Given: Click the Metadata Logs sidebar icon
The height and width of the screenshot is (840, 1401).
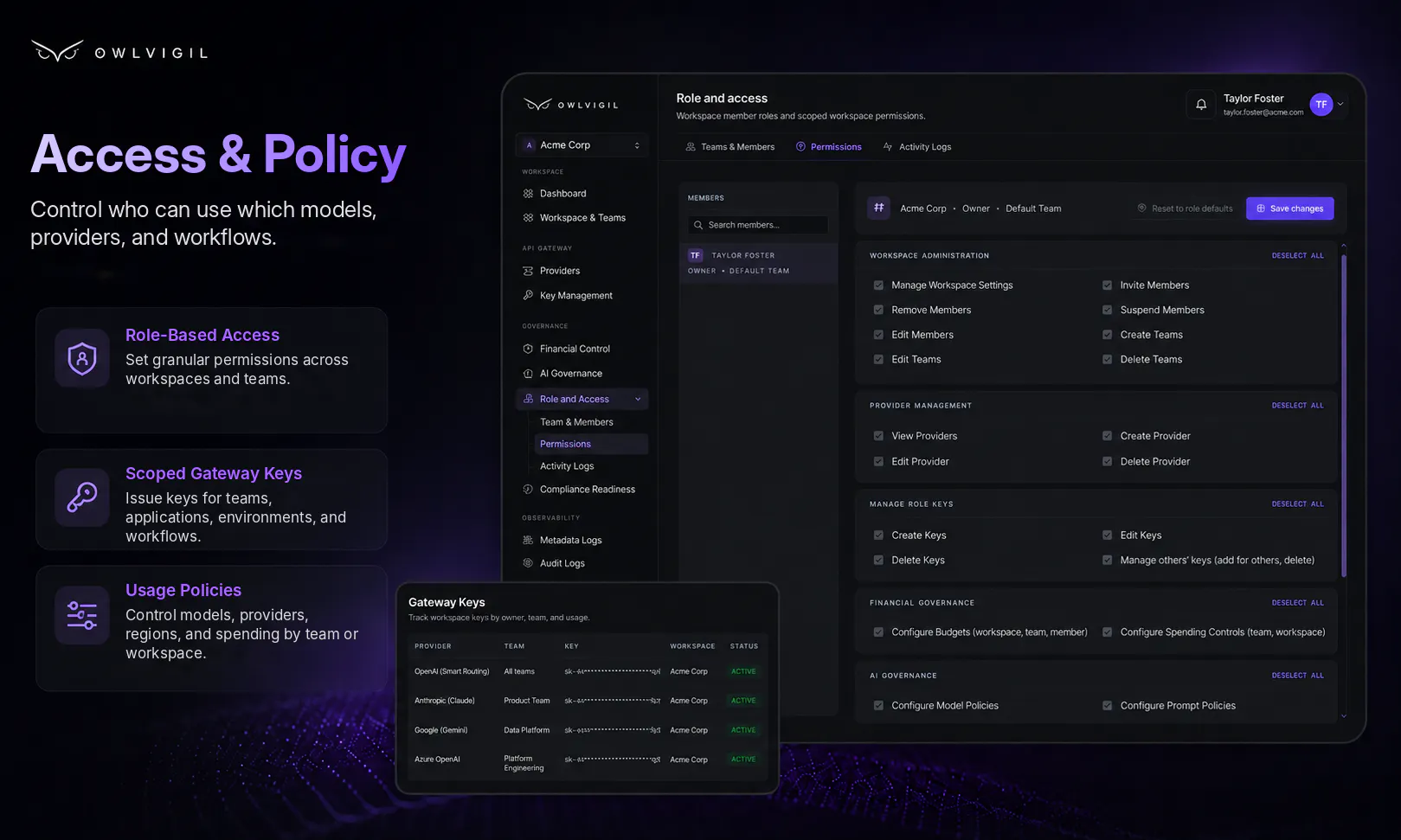Looking at the screenshot, I should point(528,540).
